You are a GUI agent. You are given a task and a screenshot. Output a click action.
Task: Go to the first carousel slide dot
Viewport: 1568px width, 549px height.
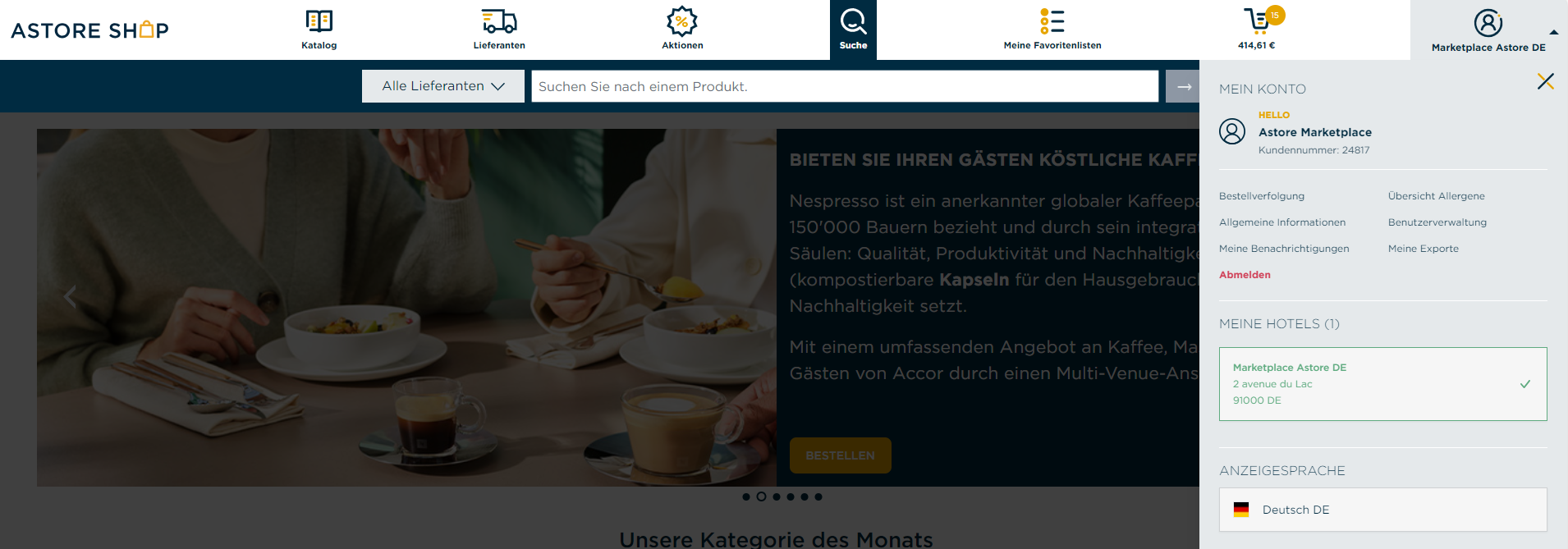click(x=745, y=496)
